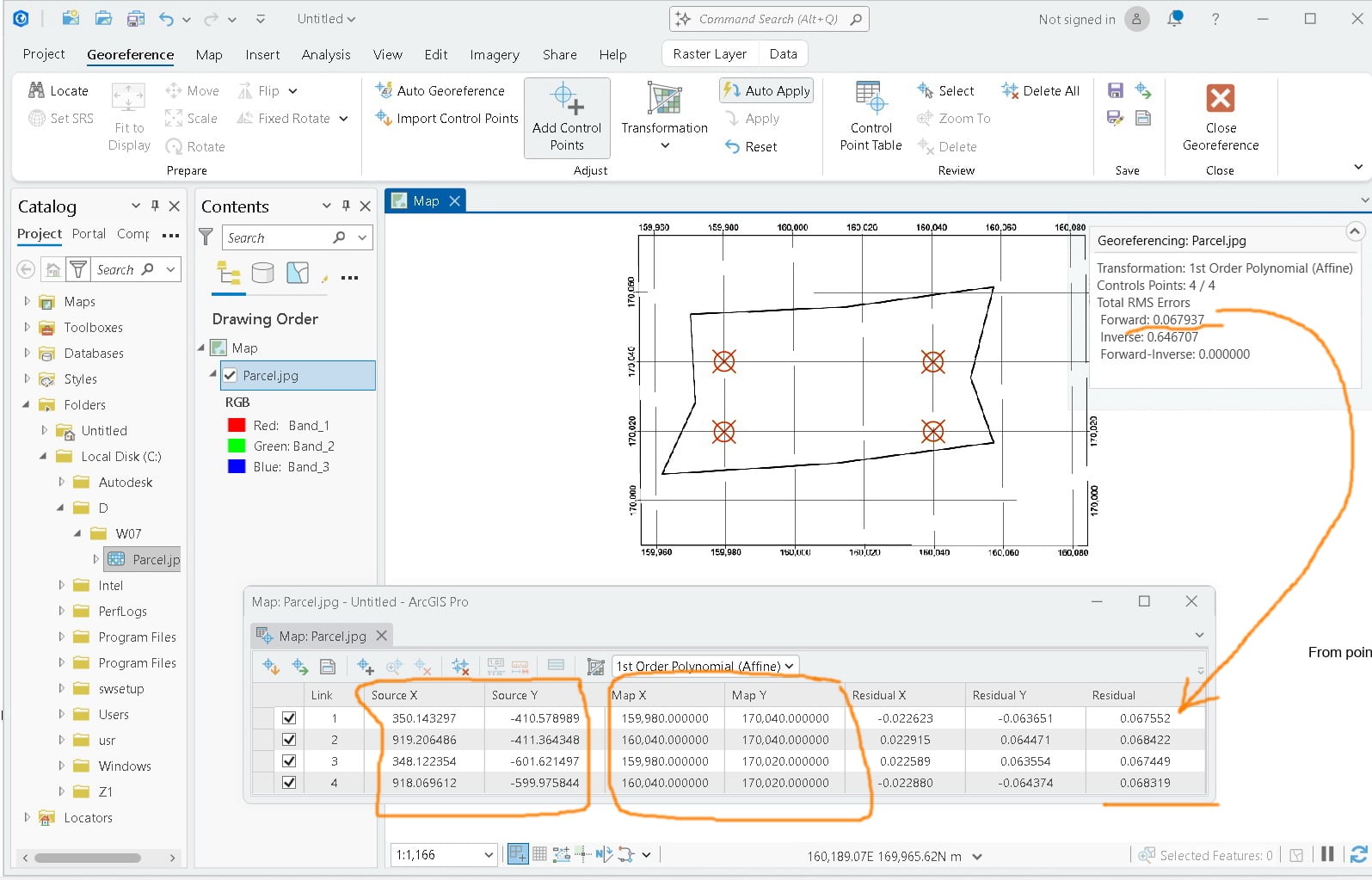Click Zoom To in Review group
This screenshot has height=880, width=1372.
point(954,118)
